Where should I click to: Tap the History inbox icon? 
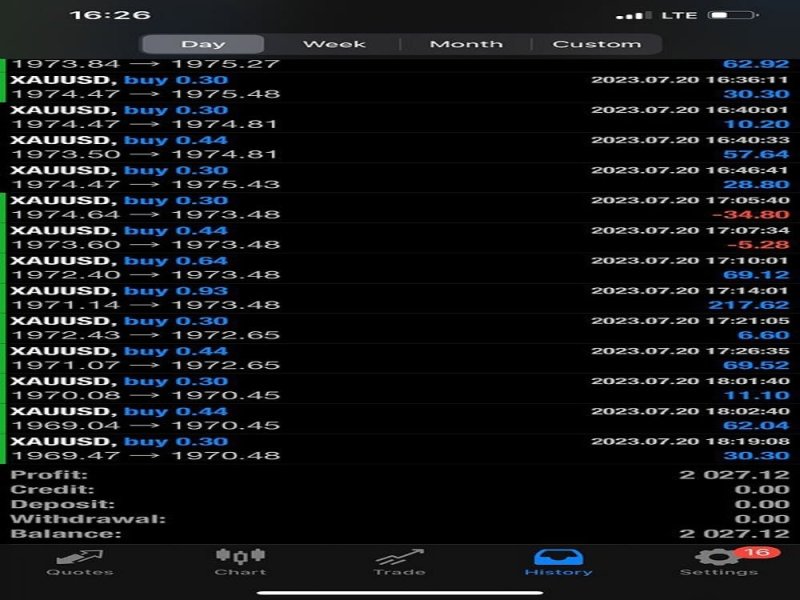pos(558,557)
